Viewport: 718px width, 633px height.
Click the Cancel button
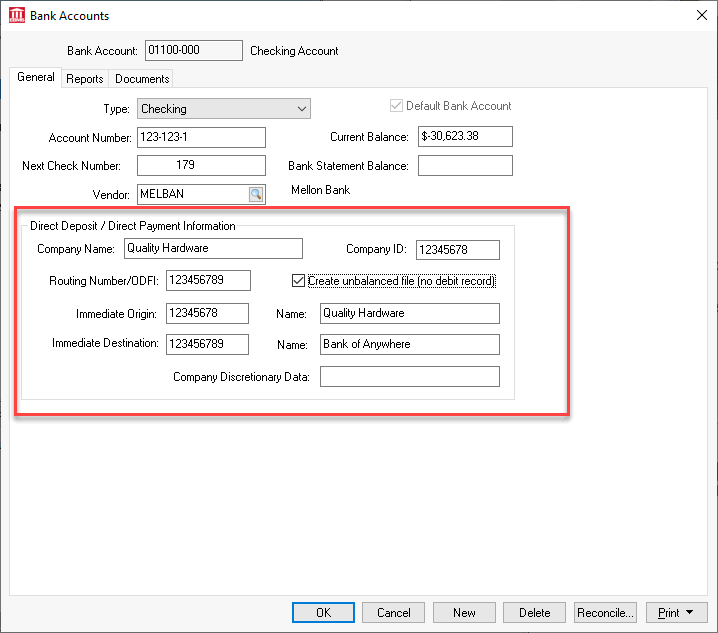393,612
